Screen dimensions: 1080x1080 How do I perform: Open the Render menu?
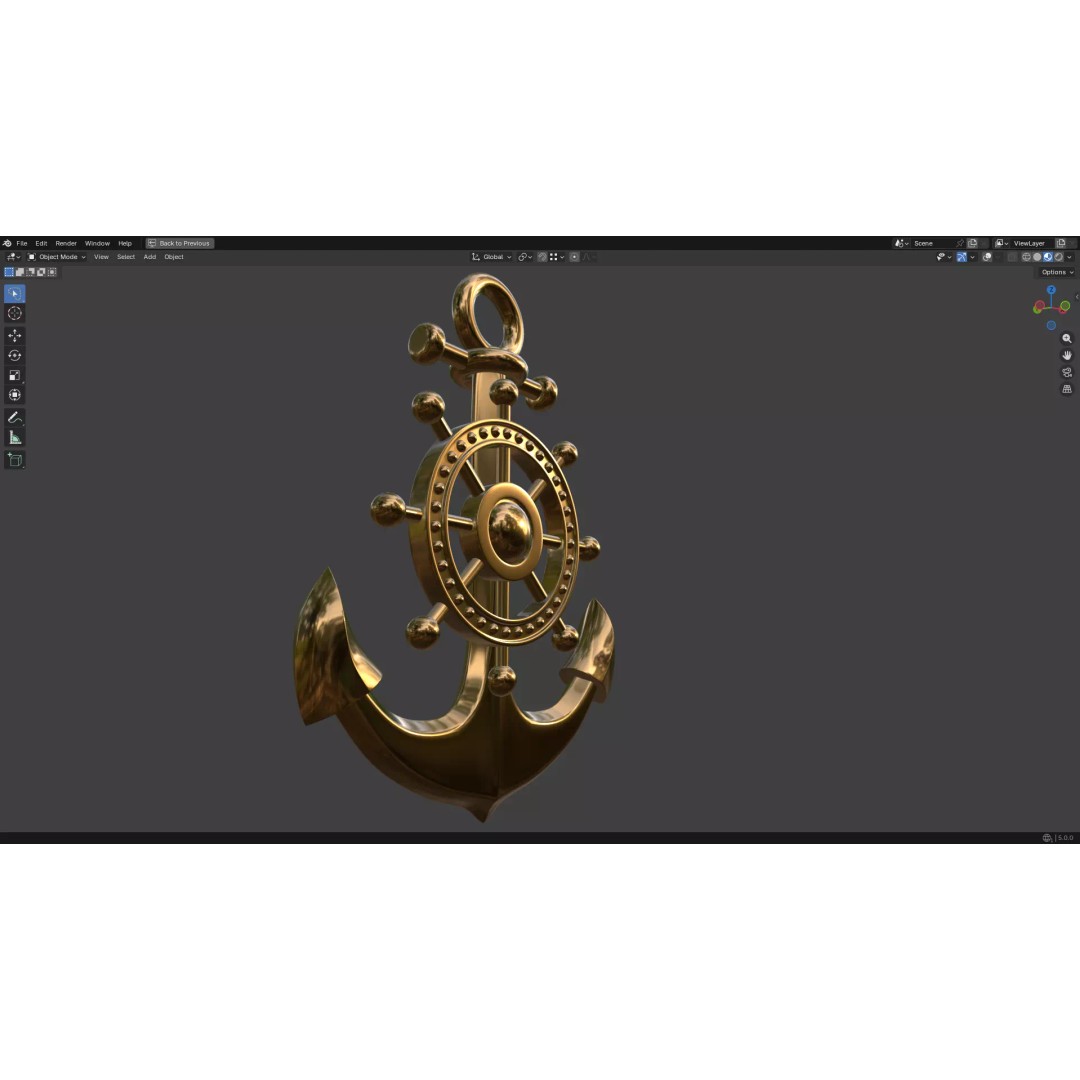pyautogui.click(x=66, y=243)
